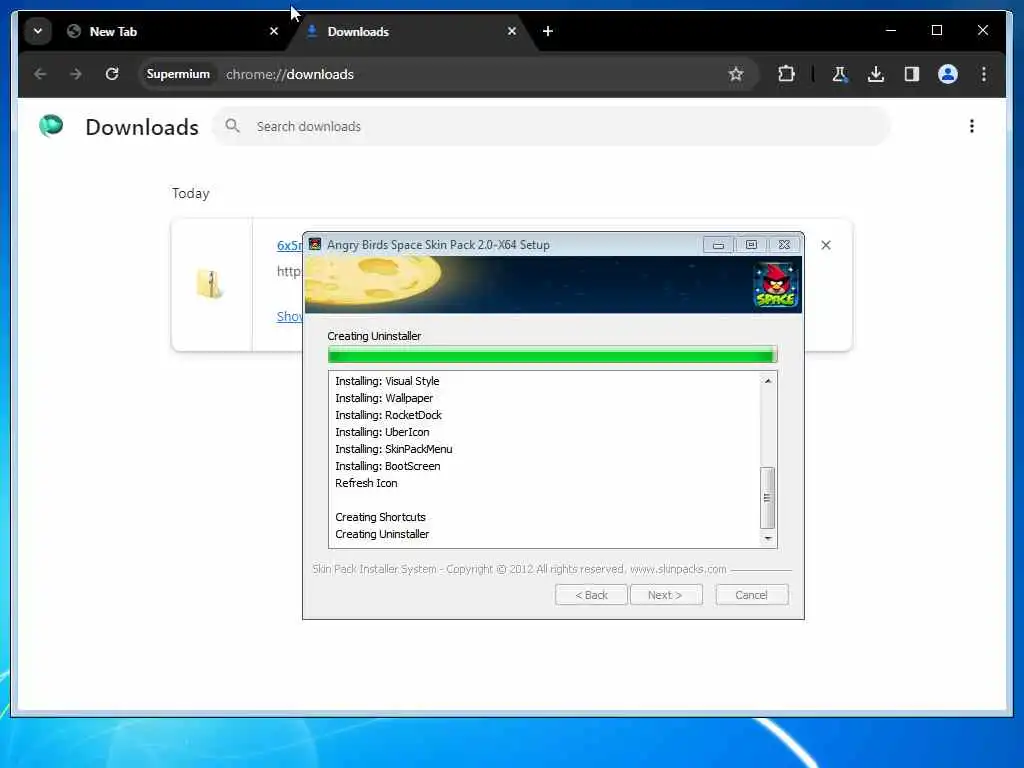The height and width of the screenshot is (768, 1024).
Task: Select the Downloads tab
Action: [411, 31]
